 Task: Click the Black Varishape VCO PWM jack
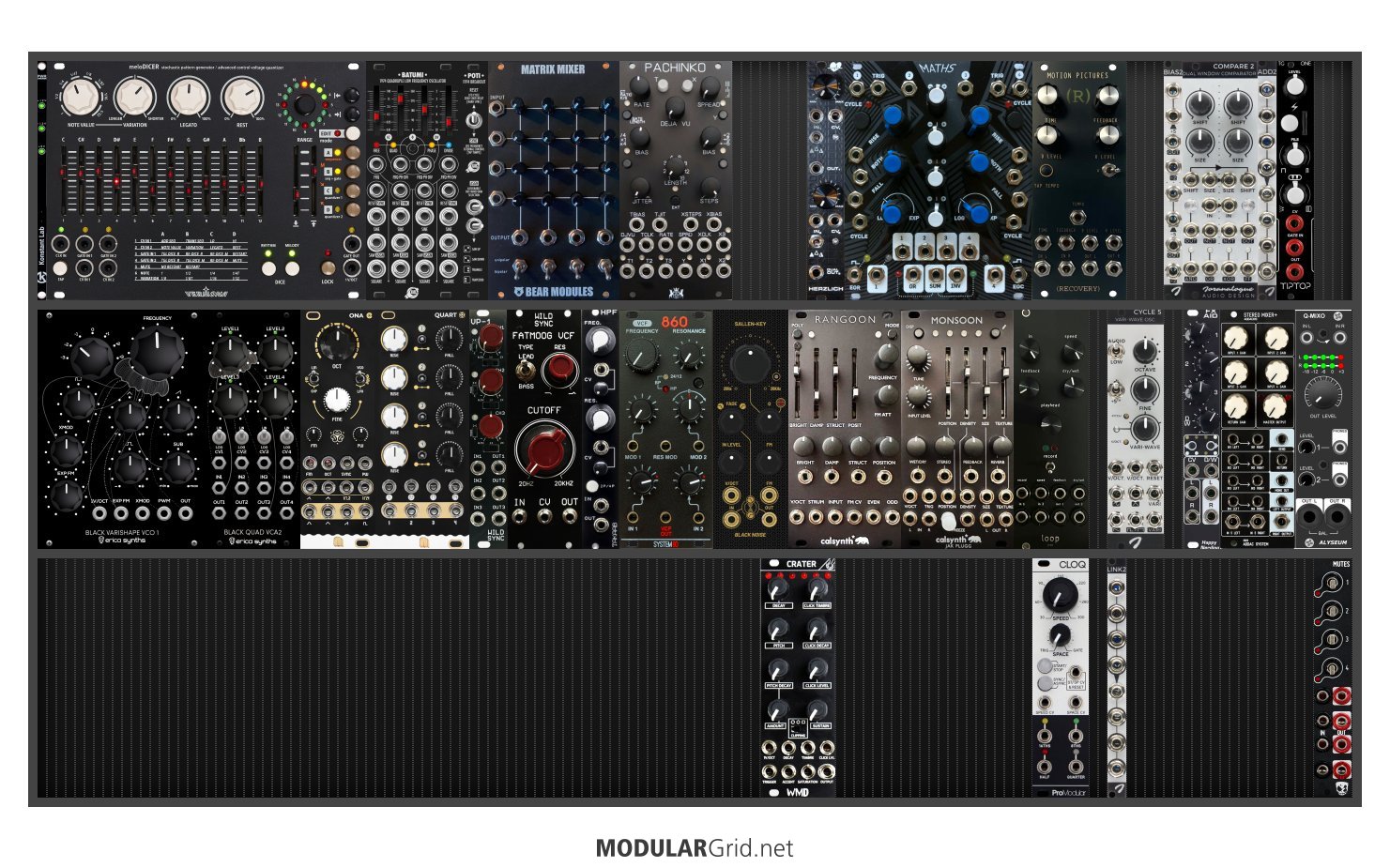coord(165,513)
